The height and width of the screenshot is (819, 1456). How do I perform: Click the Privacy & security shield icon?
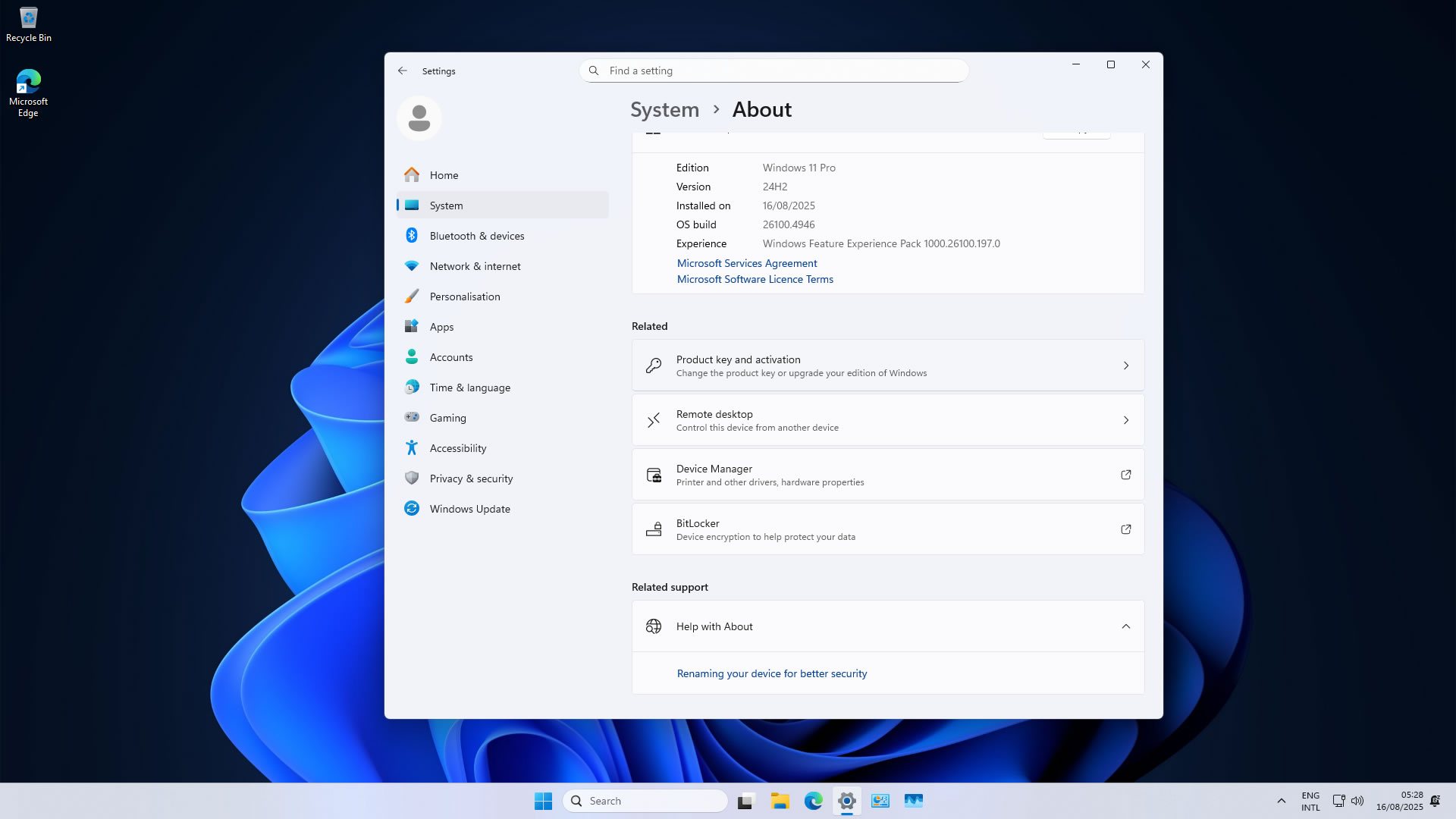click(412, 478)
